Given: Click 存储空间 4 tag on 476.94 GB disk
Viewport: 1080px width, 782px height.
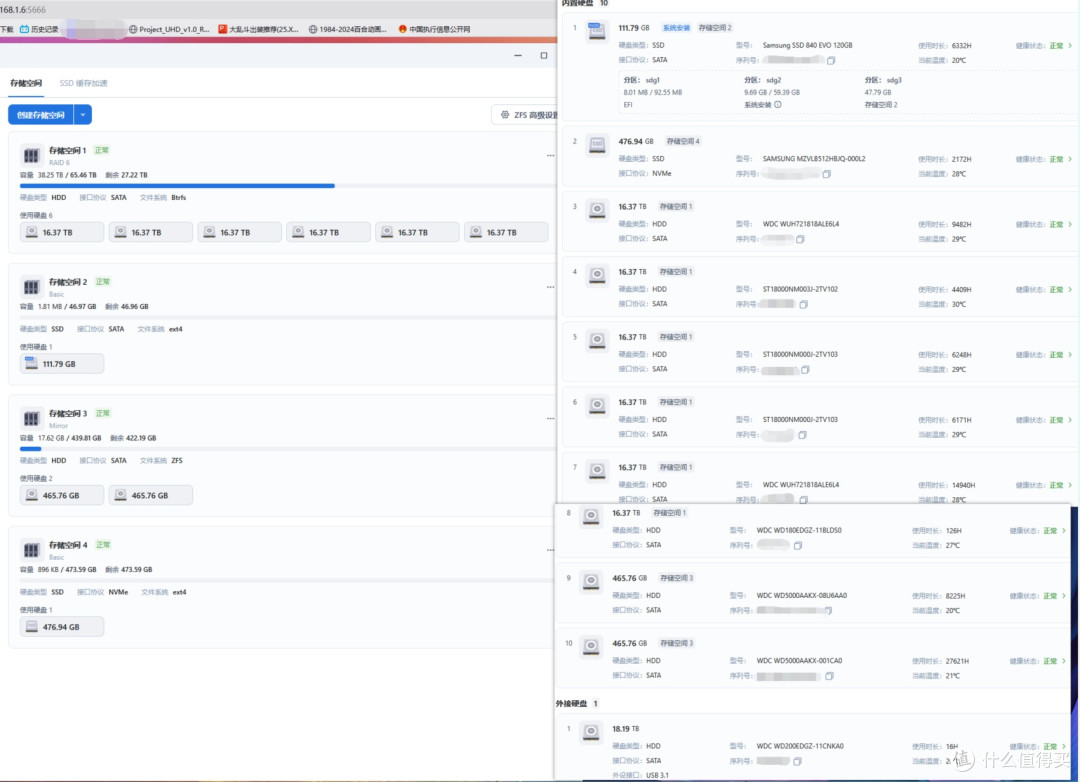Looking at the screenshot, I should pyautogui.click(x=683, y=142).
